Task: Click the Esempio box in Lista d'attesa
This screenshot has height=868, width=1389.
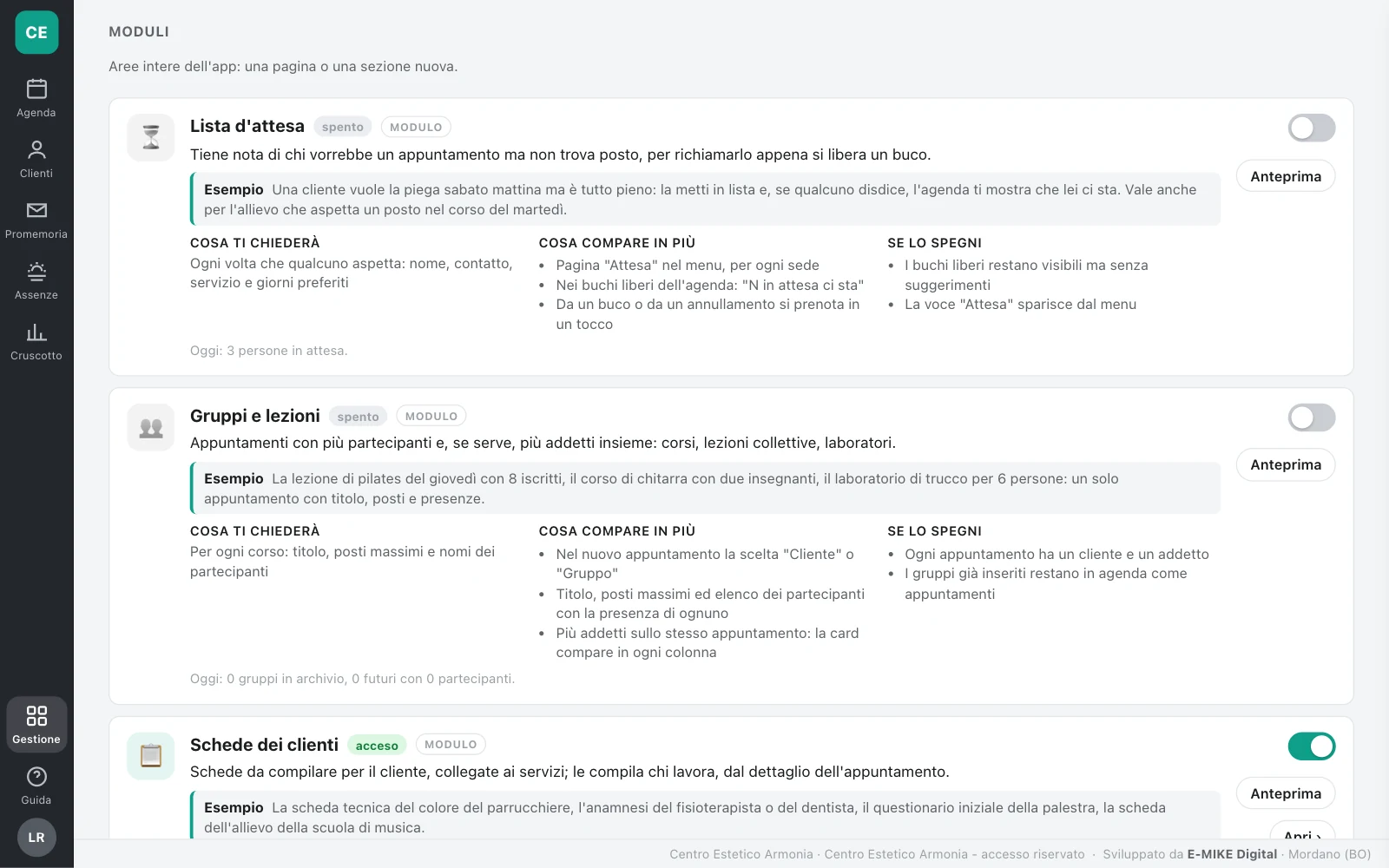Action: pos(705,199)
